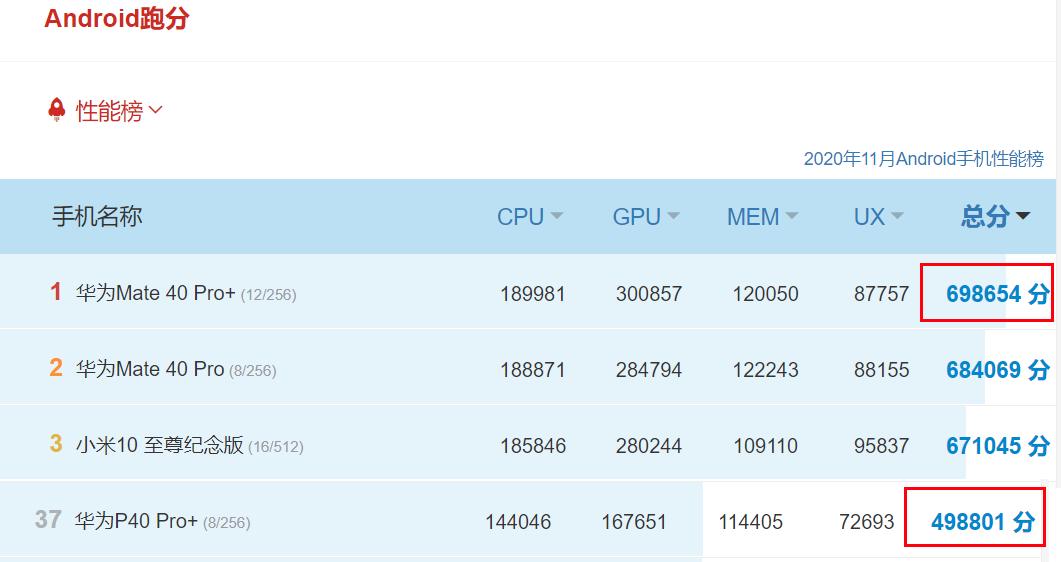Click the red rocket icon beside 性能榜
Viewport: 1061px width, 562px height.
pos(56,110)
